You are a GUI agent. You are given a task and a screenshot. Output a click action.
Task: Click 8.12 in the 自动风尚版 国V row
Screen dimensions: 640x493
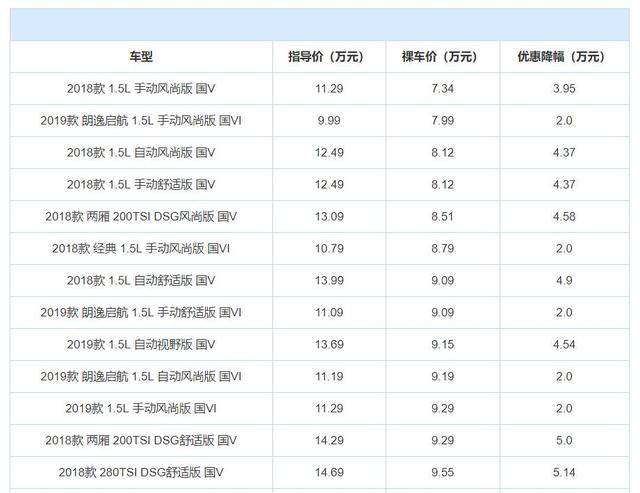pos(443,153)
